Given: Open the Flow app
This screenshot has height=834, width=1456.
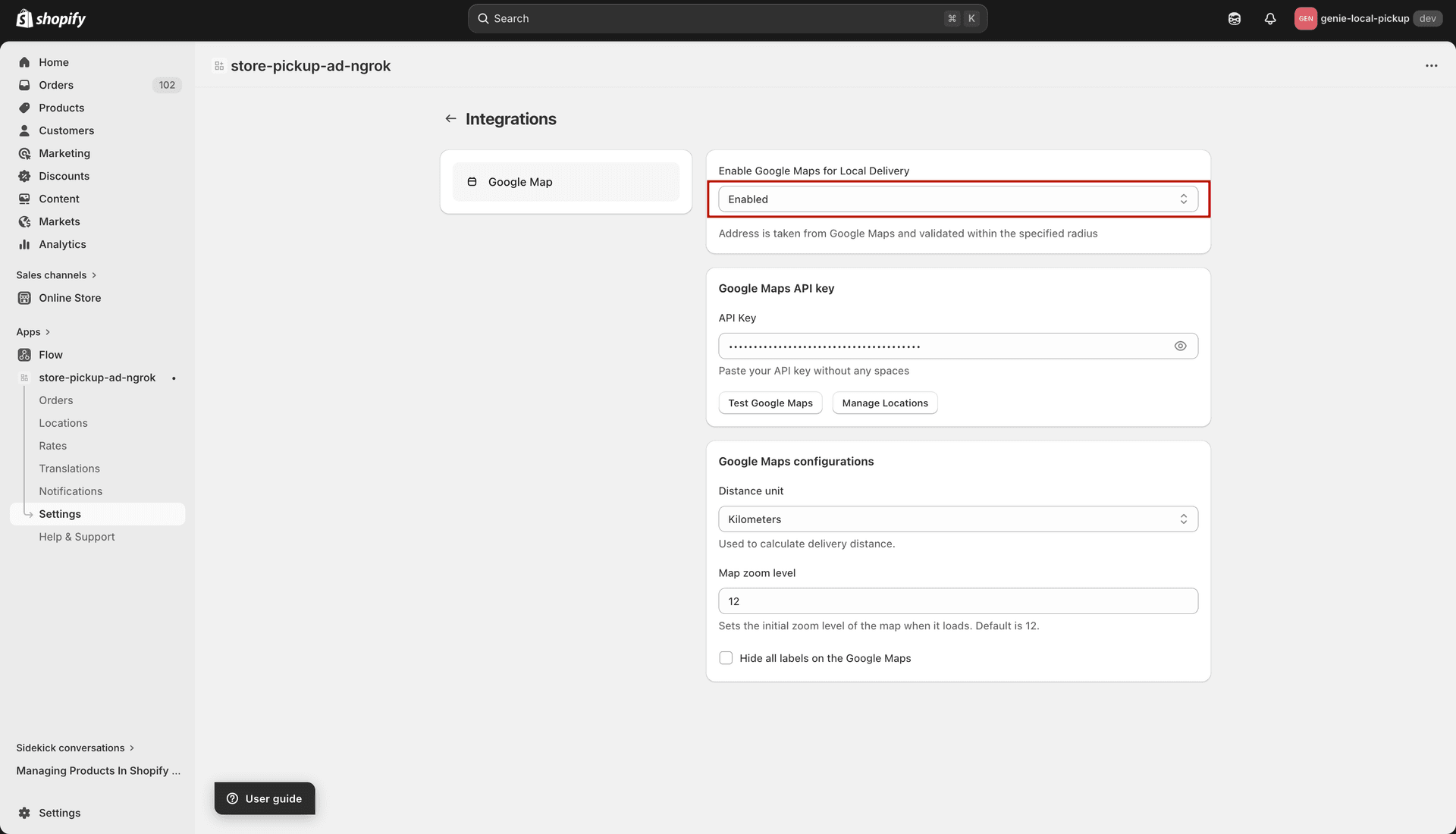Looking at the screenshot, I should click(x=51, y=354).
